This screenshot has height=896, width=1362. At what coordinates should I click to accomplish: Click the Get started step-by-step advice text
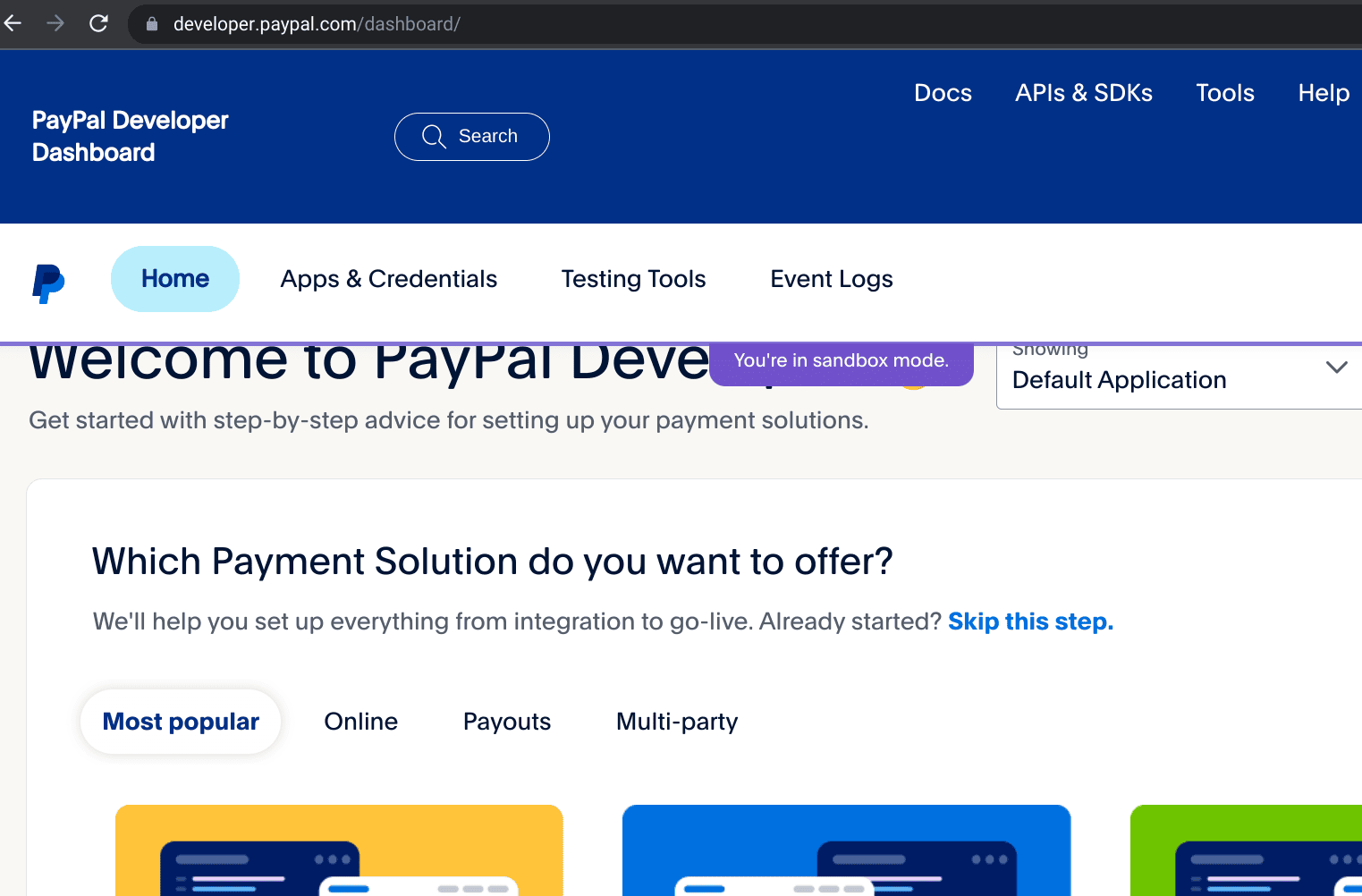point(449,420)
